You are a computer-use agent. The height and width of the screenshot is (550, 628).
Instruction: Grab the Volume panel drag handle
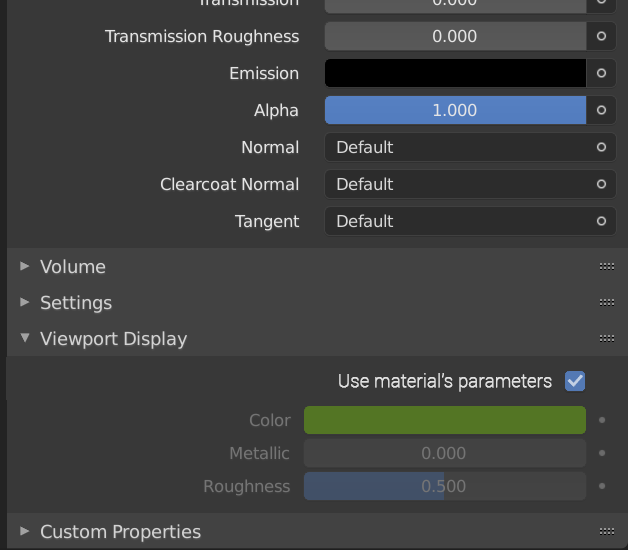607,266
